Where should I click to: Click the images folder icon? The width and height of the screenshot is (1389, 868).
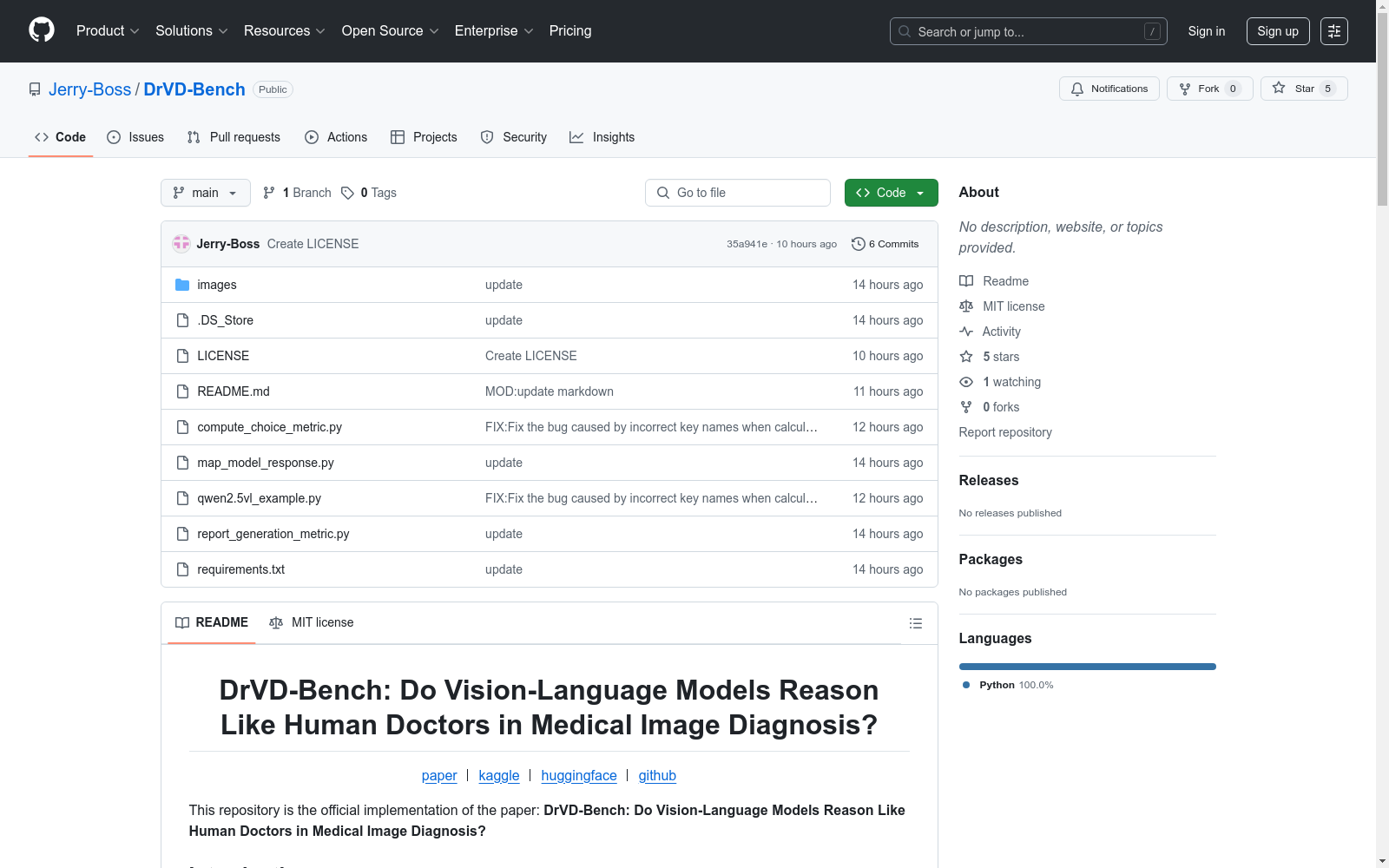182,285
